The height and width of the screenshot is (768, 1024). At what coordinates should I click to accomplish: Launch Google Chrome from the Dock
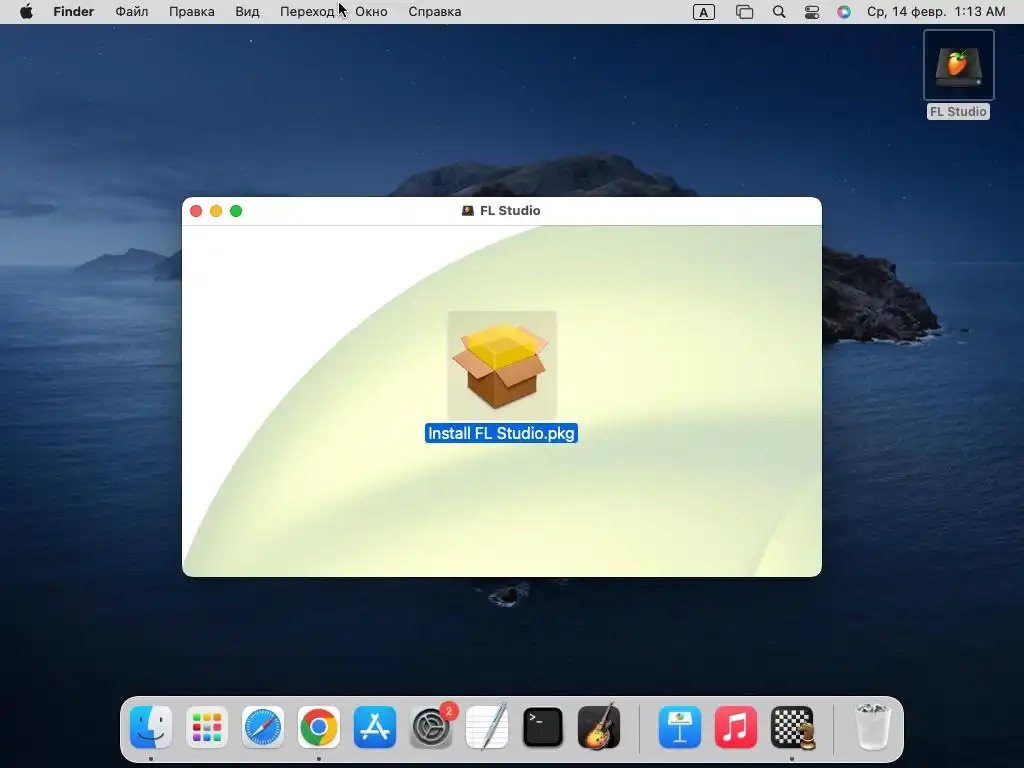click(319, 727)
